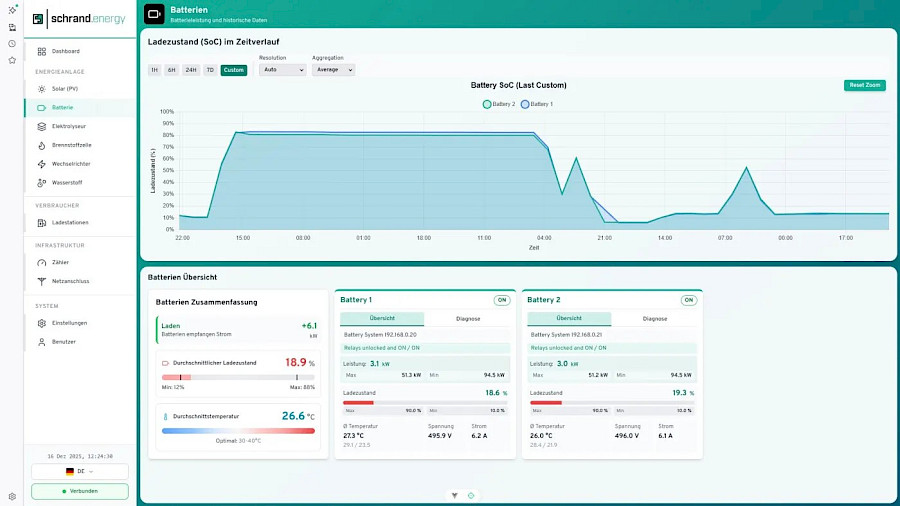This screenshot has width=900, height=506.
Task: Click the Reset Zoom button
Action: (x=864, y=85)
